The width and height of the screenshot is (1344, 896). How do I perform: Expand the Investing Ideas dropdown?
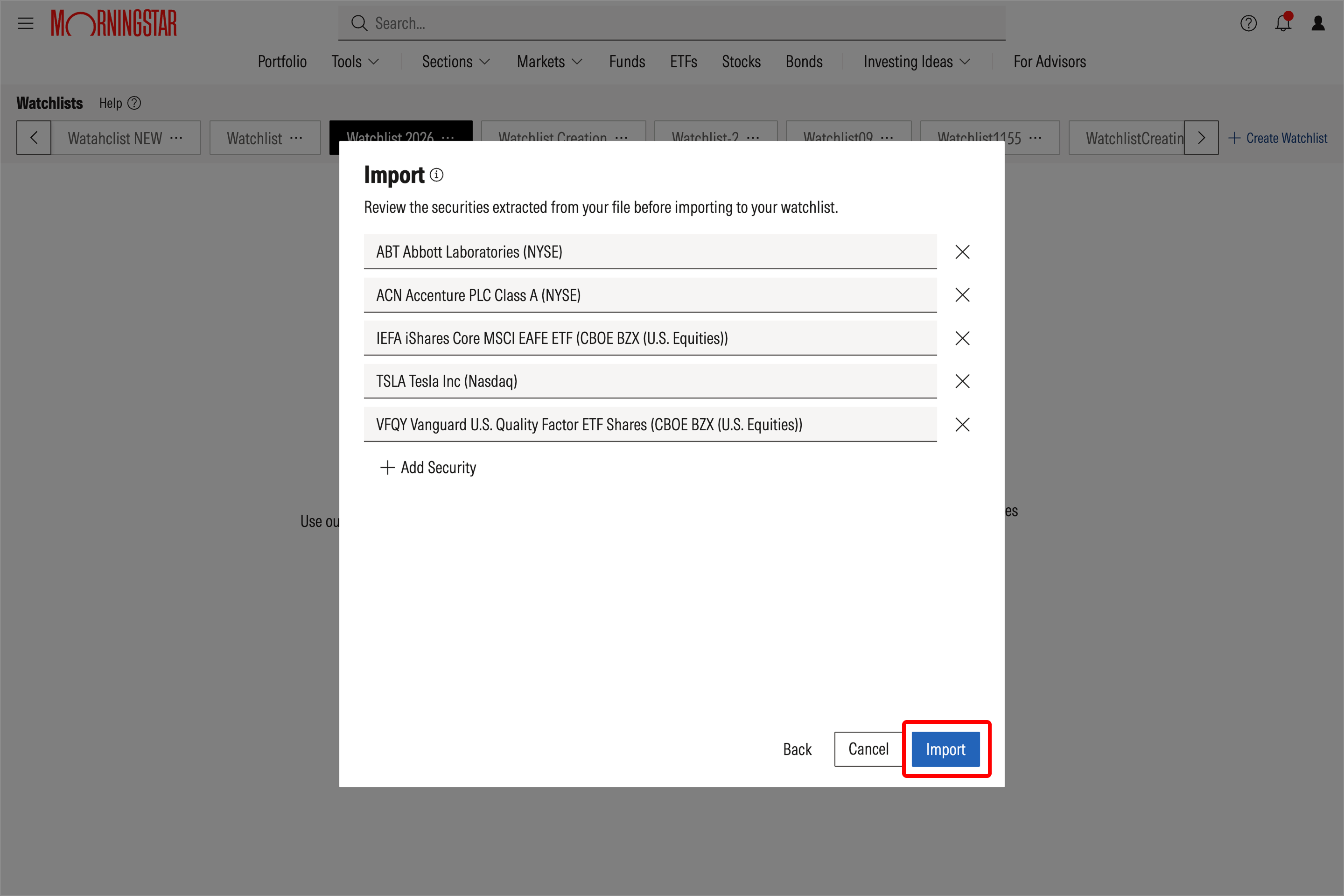(x=917, y=62)
